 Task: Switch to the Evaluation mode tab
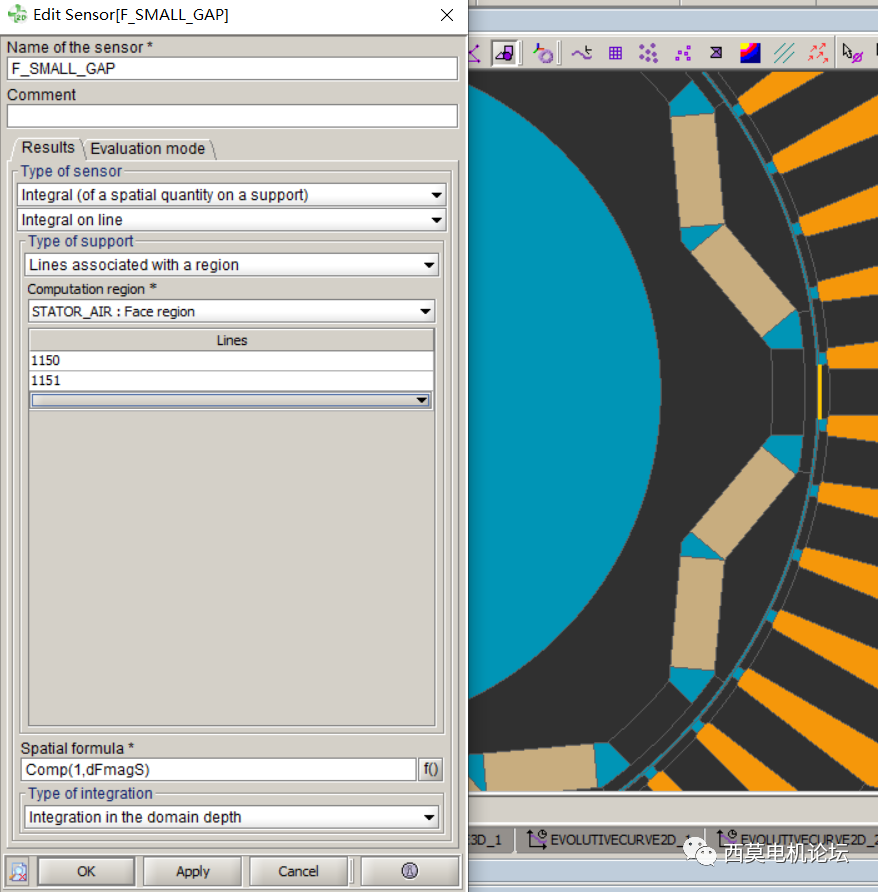pyautogui.click(x=148, y=149)
